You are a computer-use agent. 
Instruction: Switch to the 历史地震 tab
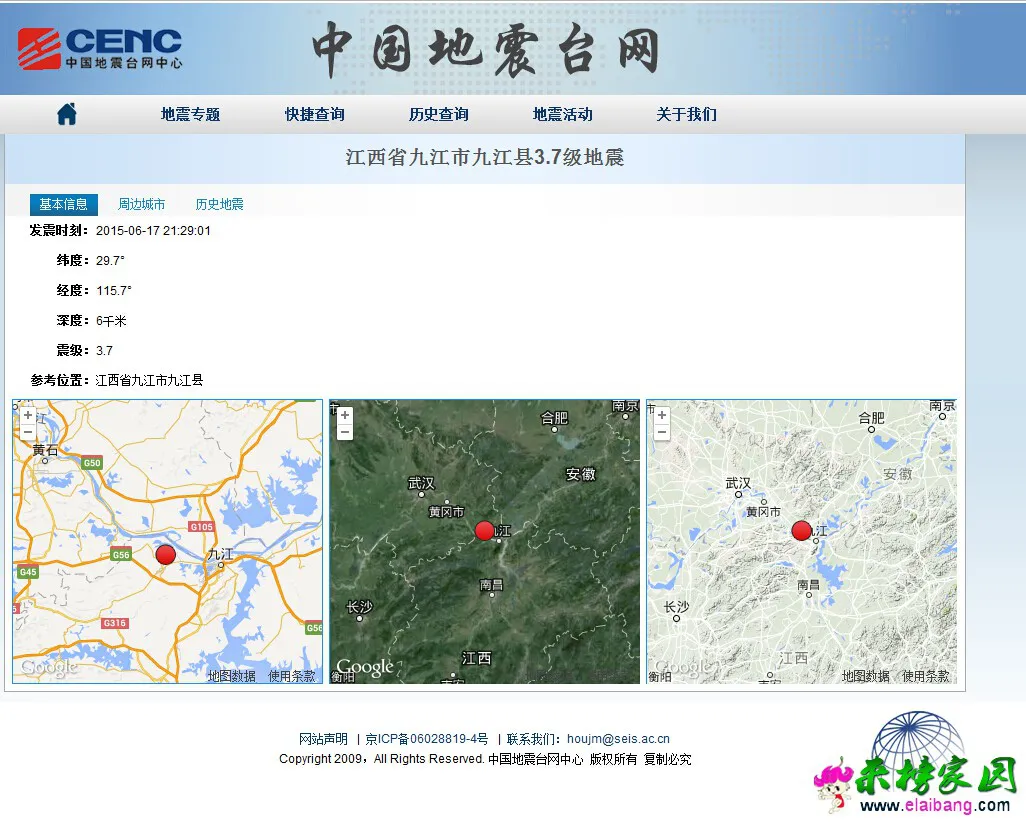click(x=219, y=204)
